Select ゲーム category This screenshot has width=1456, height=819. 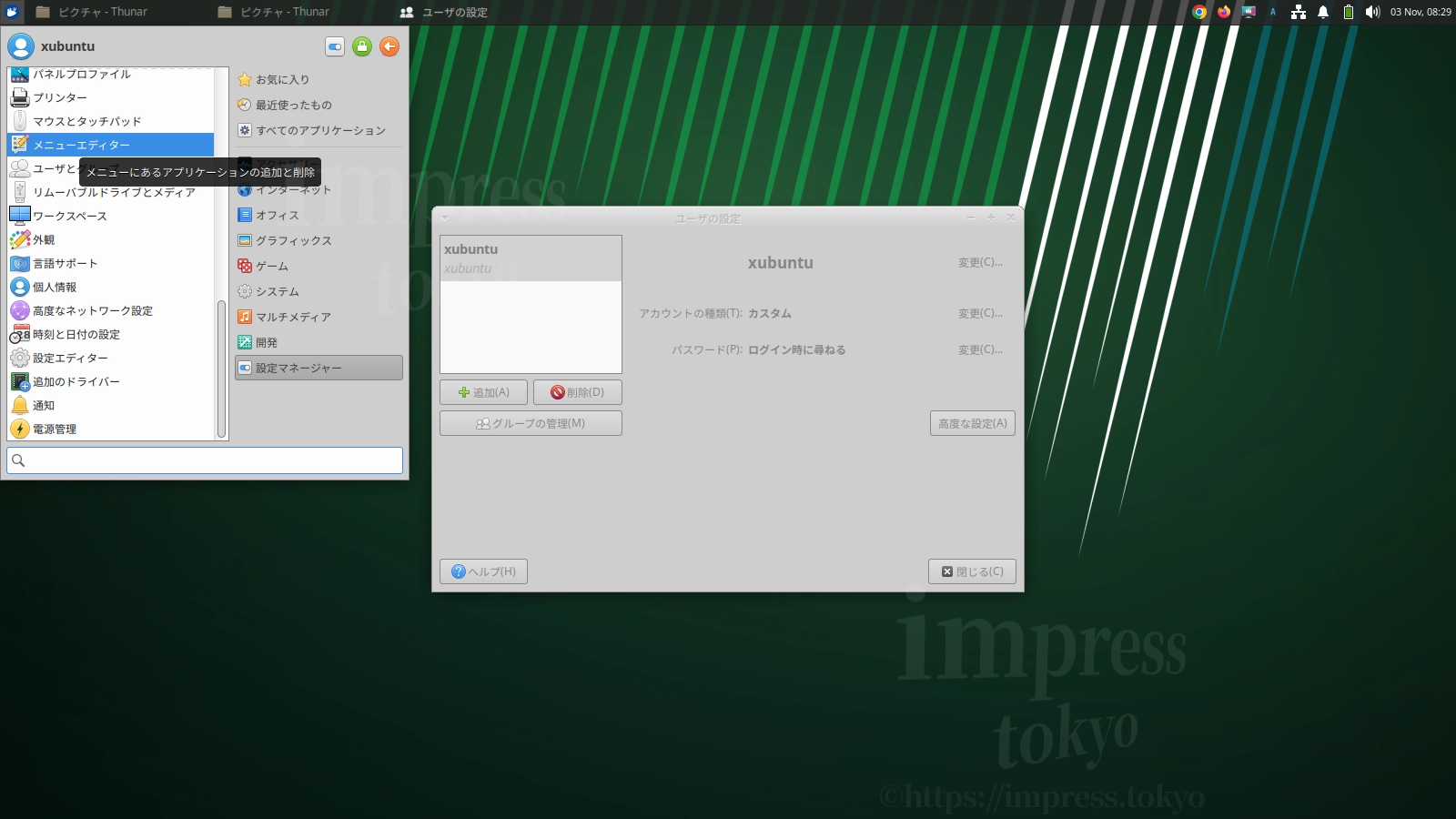[318, 266]
